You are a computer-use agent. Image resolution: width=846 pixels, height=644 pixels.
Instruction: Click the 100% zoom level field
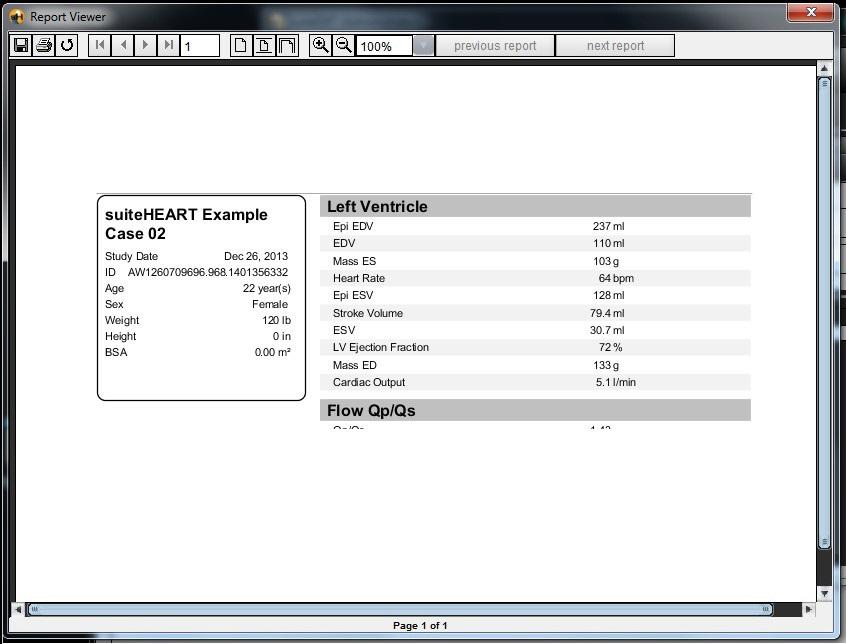coord(384,46)
